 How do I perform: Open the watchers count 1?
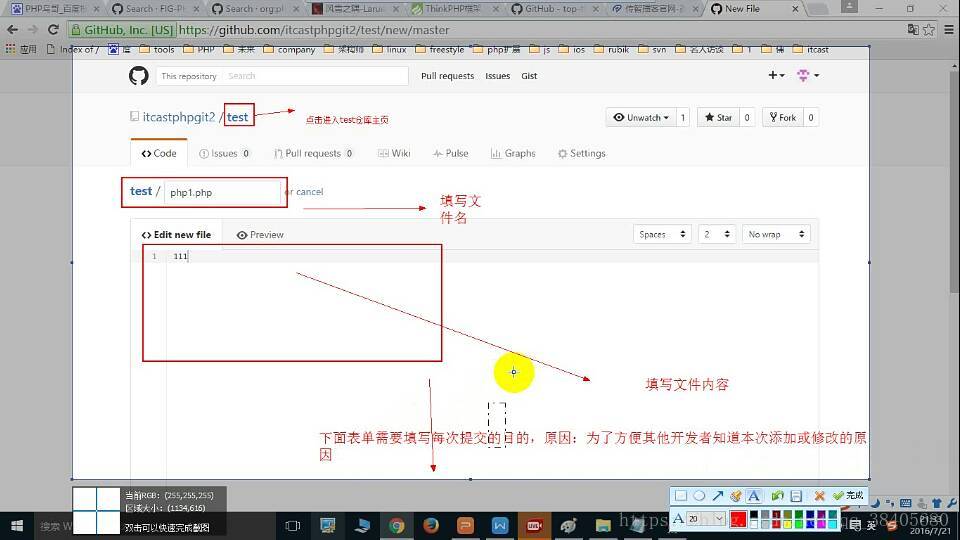(x=683, y=117)
